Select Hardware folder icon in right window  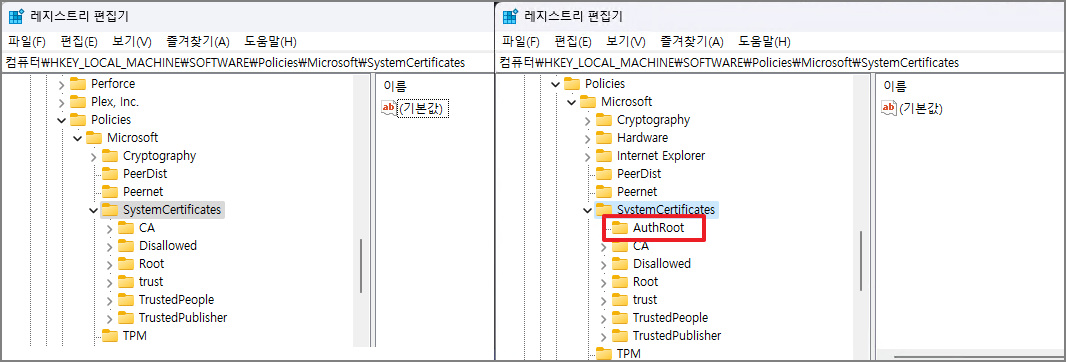604,137
